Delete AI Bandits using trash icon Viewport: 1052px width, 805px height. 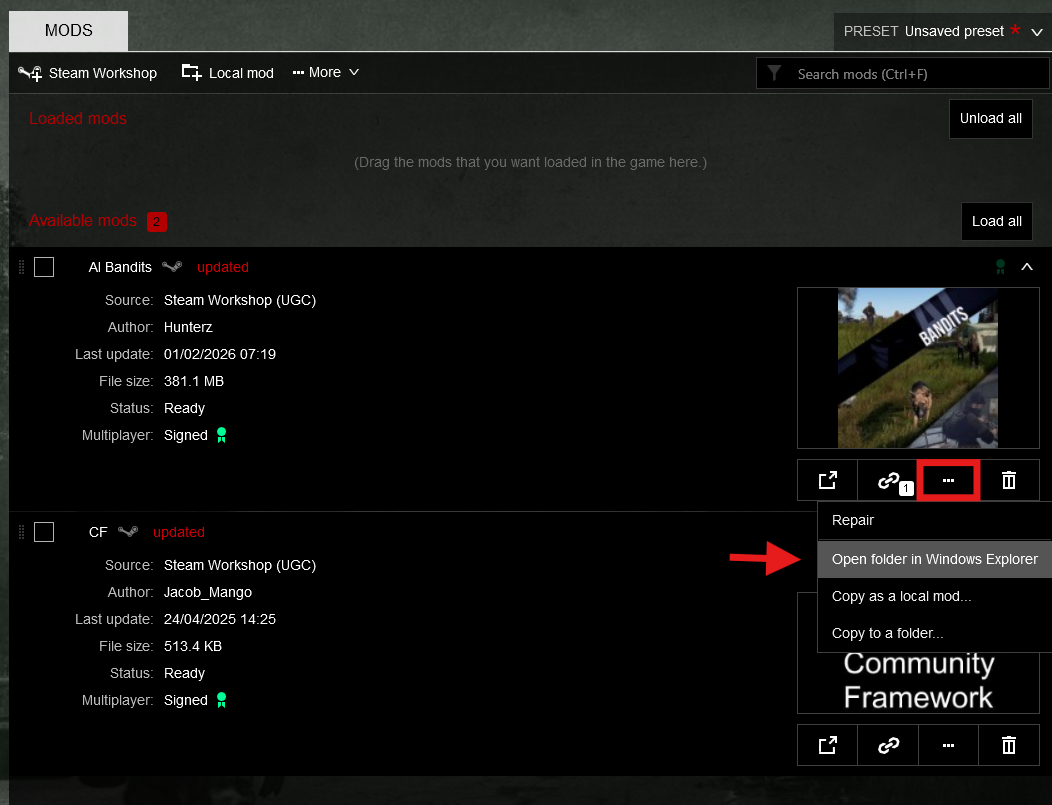[x=1009, y=480]
